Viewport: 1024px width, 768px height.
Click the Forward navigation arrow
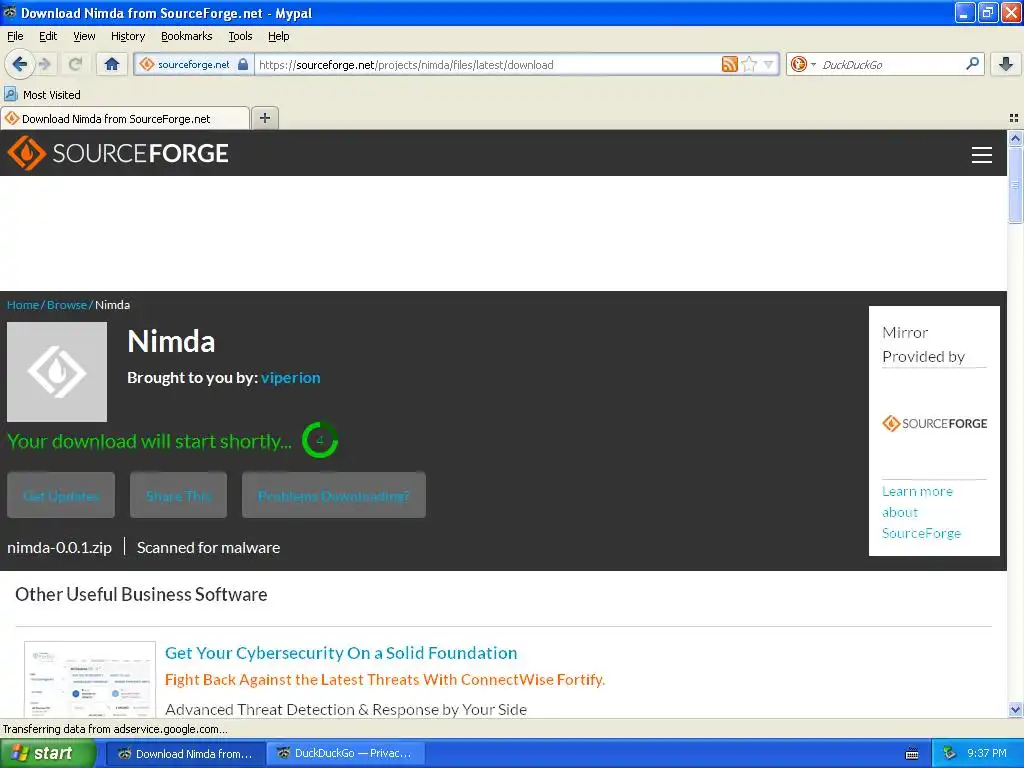pos(45,64)
